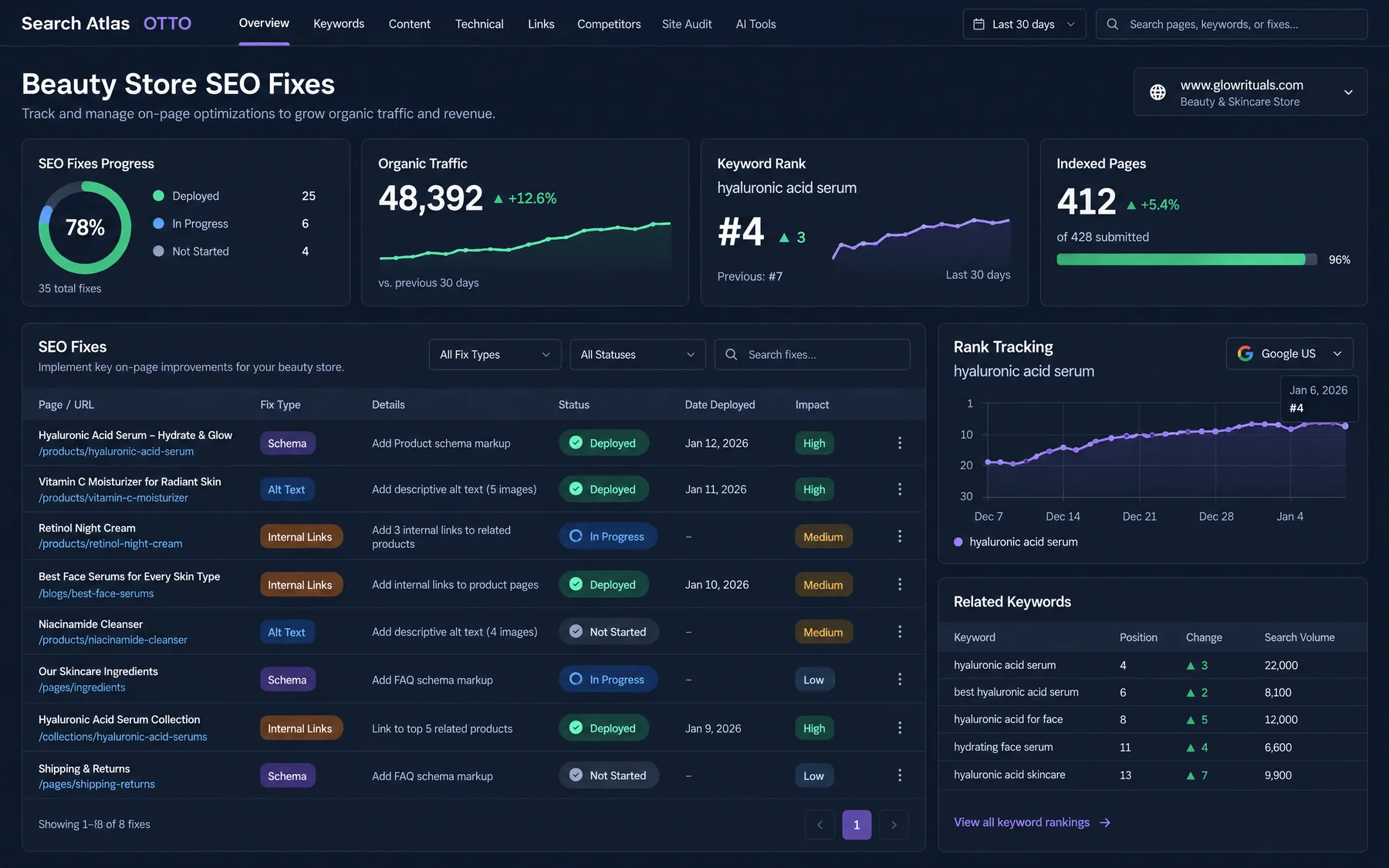Open row menu for Our Skincare Ingredients

coord(899,679)
